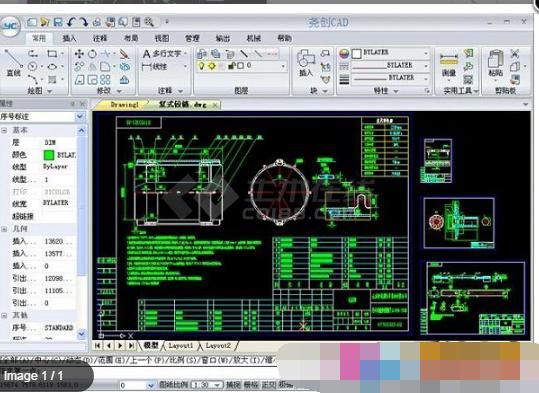
Task: Switch to the 视图 ribbon tab
Action: (162, 38)
